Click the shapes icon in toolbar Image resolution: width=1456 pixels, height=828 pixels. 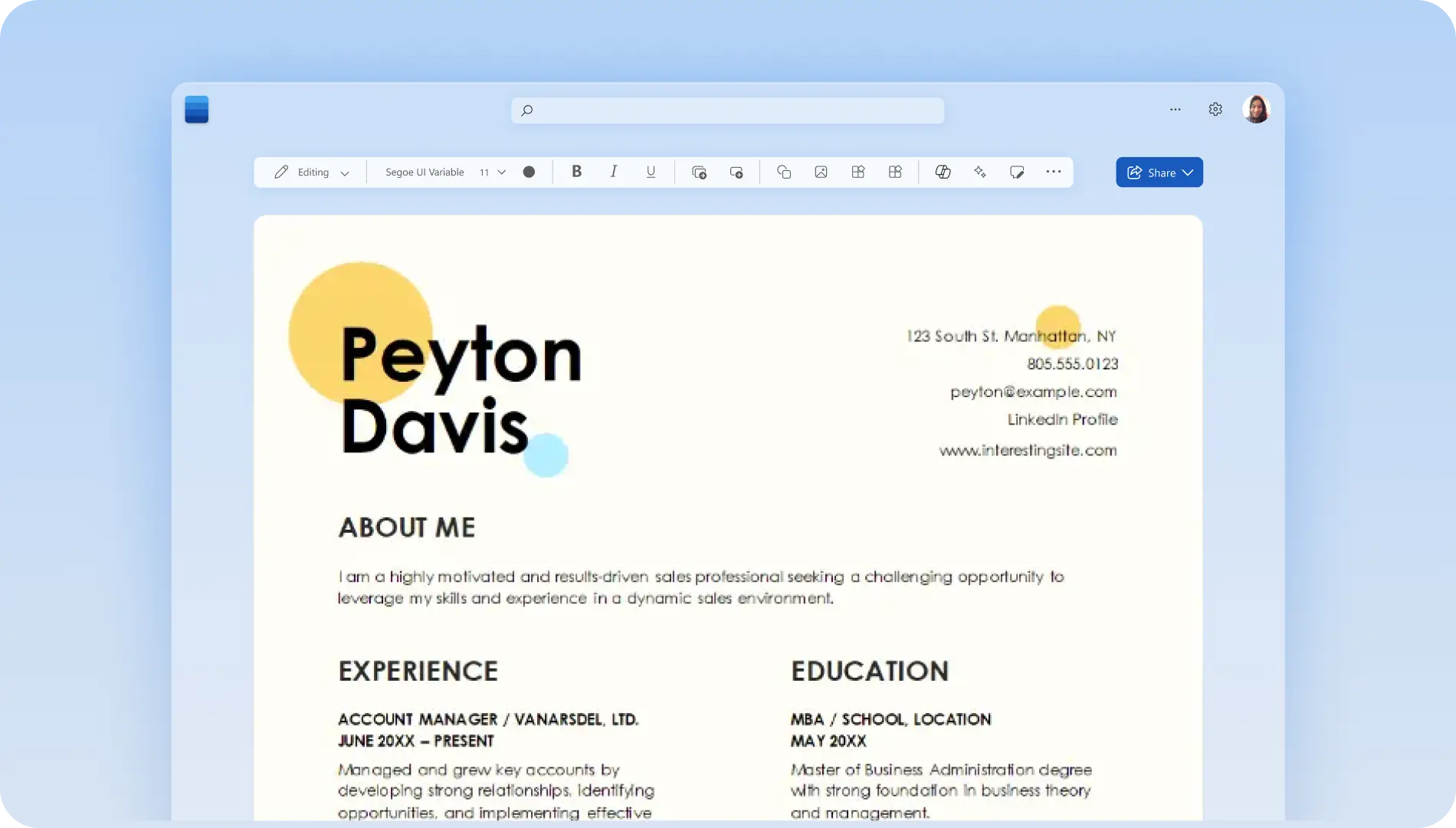pyautogui.click(x=784, y=172)
